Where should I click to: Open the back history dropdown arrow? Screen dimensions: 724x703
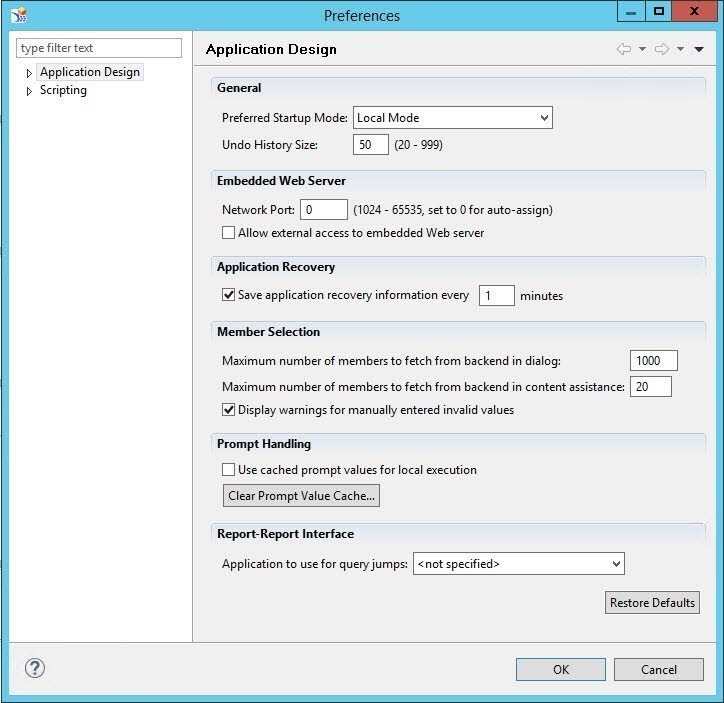(x=642, y=49)
